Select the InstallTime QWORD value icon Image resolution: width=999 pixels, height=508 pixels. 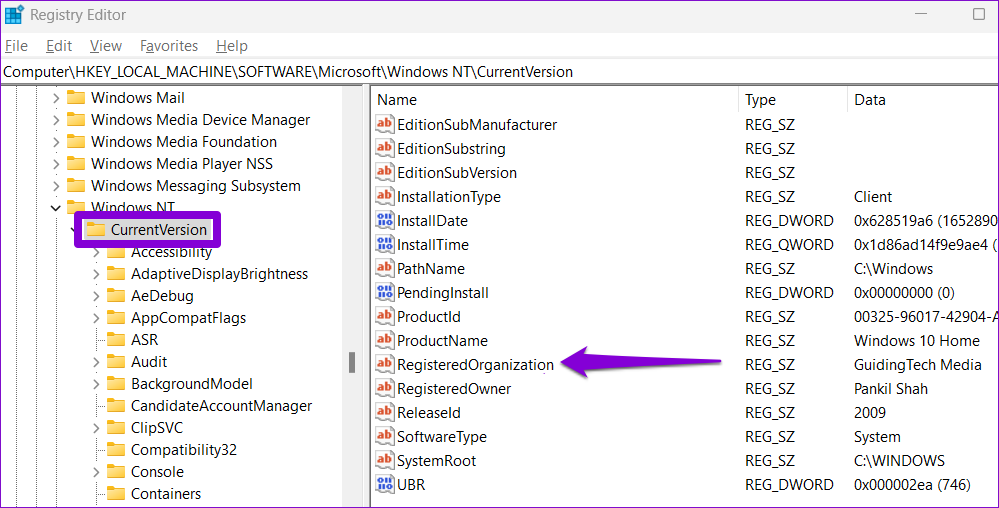click(385, 245)
